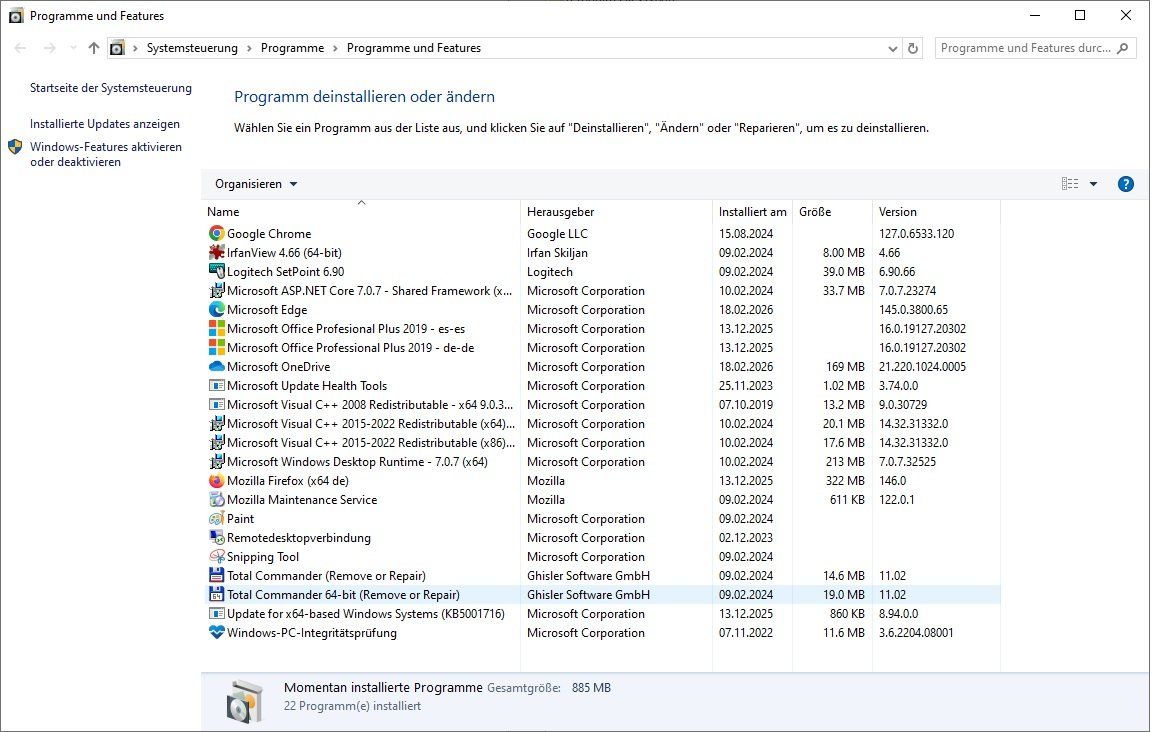Sort by the Version column header
This screenshot has width=1152, height=732.
(x=936, y=212)
